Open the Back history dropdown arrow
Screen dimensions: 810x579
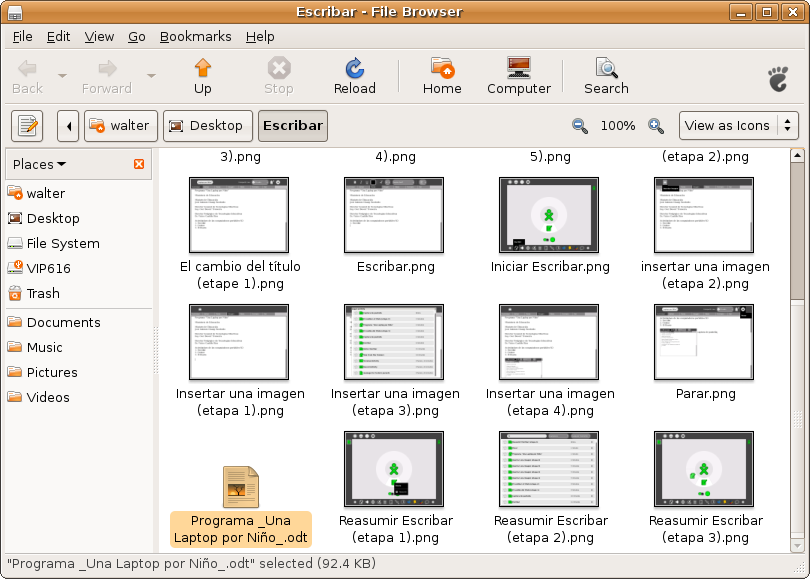pyautogui.click(x=62, y=76)
